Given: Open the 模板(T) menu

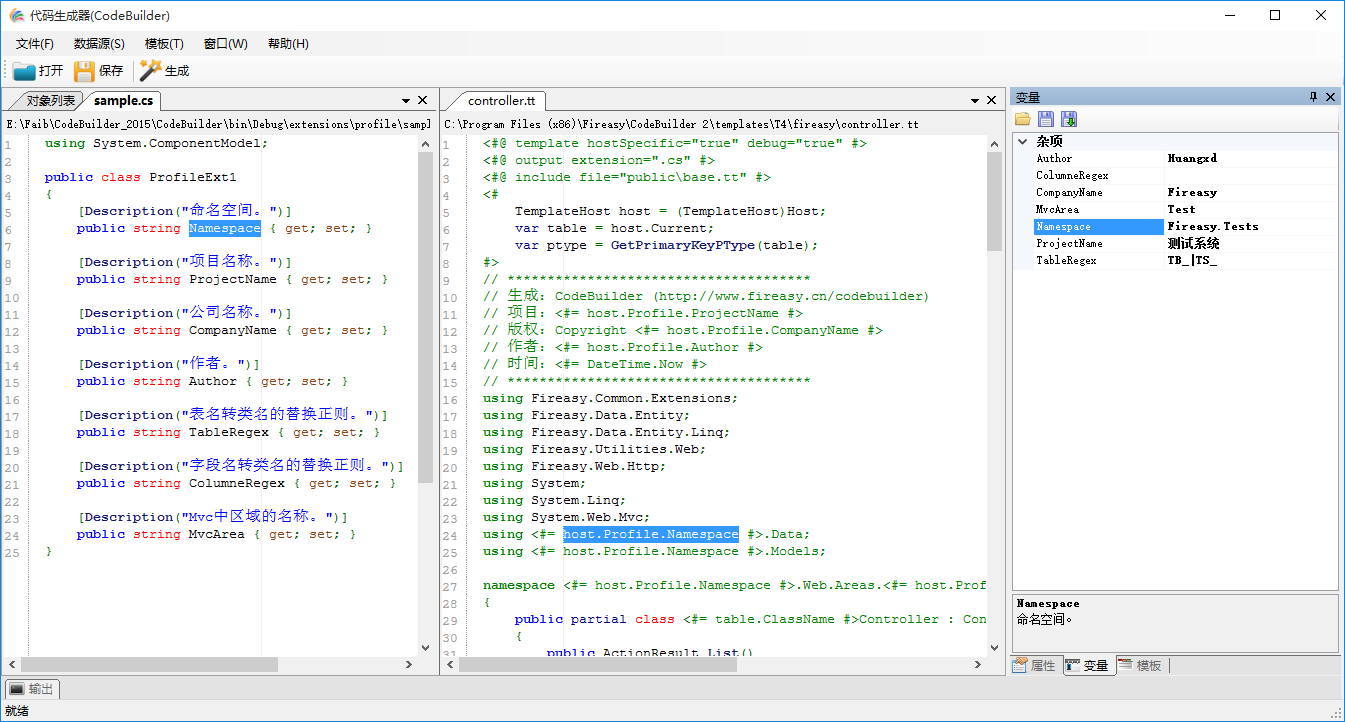Looking at the screenshot, I should click(164, 44).
